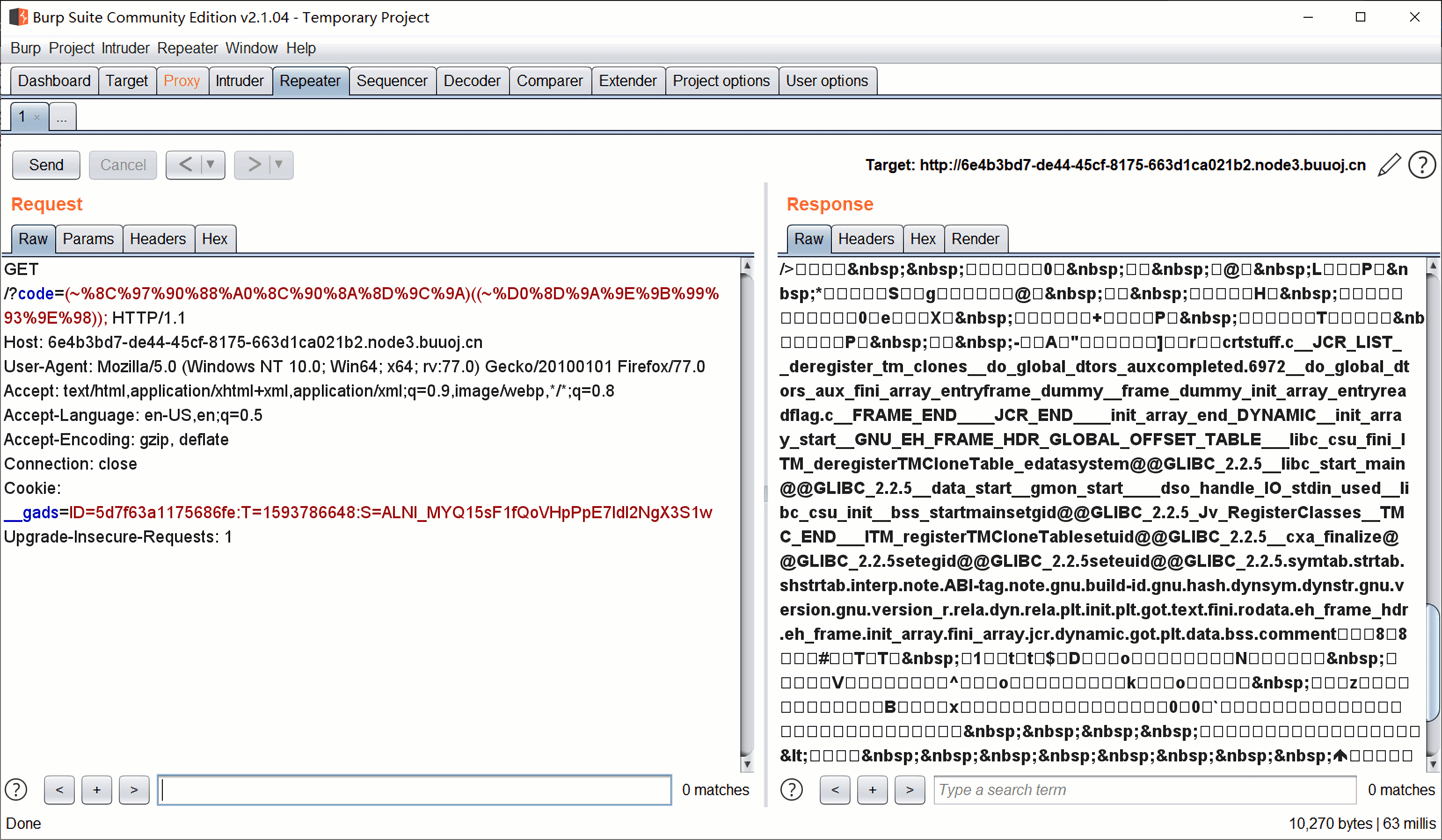
Task: Open the forward history dropdown arrow
Action: (x=279, y=165)
